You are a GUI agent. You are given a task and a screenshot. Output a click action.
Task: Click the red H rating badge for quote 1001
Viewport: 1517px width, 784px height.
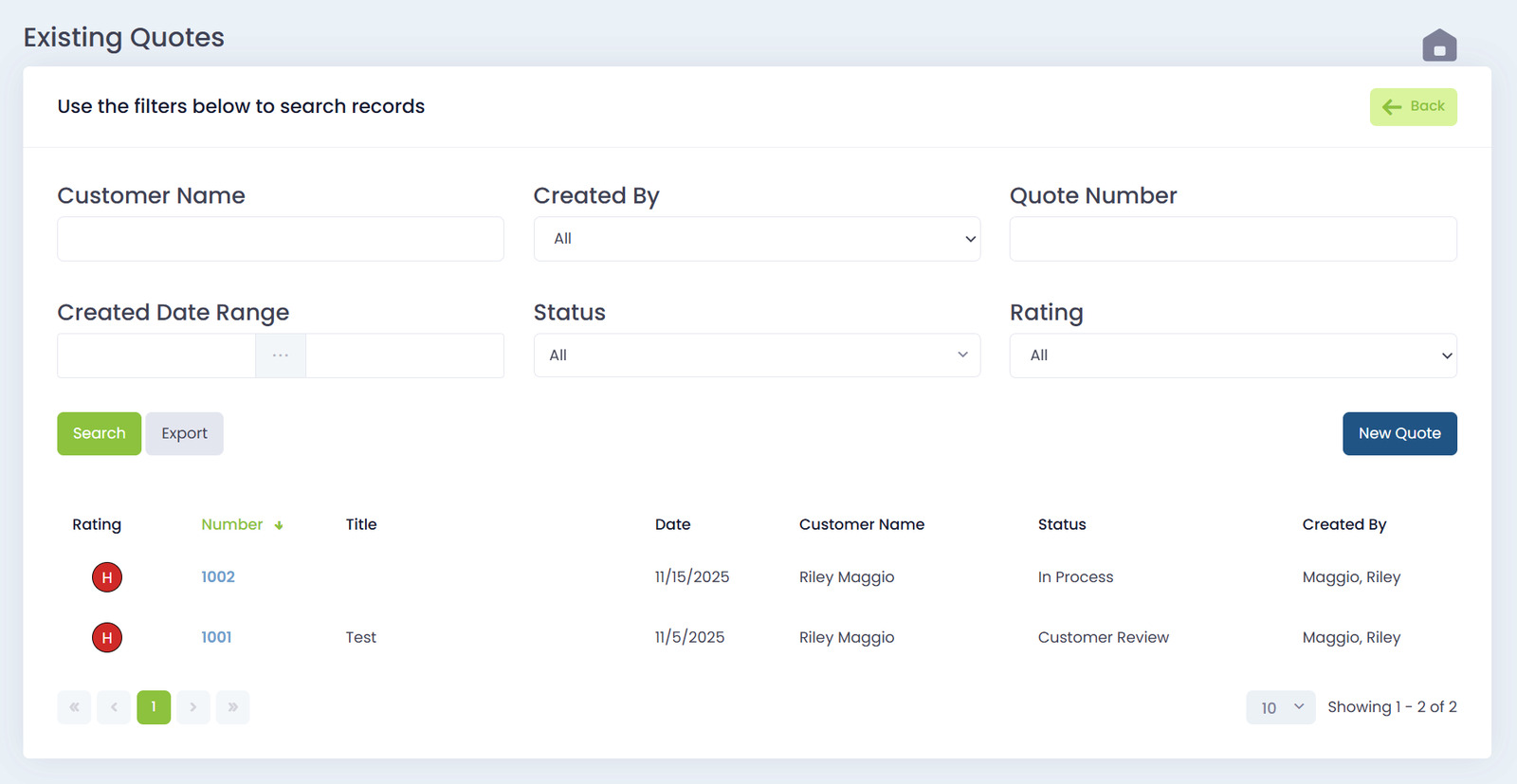(x=107, y=638)
